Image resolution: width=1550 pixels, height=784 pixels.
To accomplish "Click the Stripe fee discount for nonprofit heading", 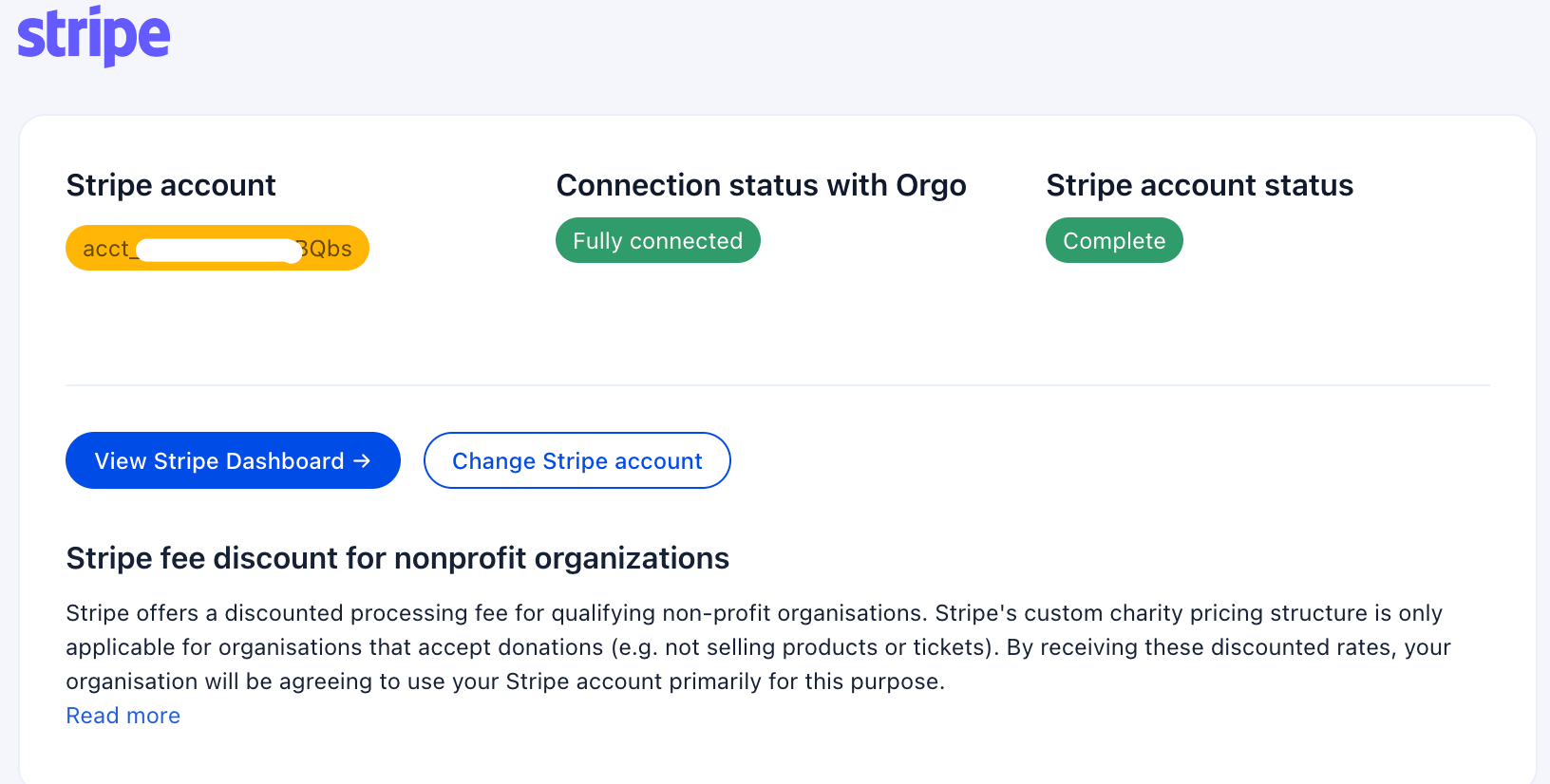I will tap(397, 558).
